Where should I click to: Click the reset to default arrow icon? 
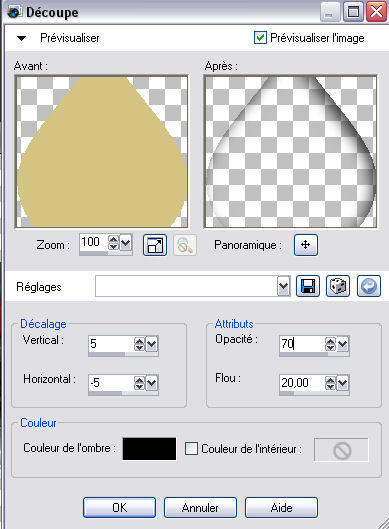coord(369,286)
